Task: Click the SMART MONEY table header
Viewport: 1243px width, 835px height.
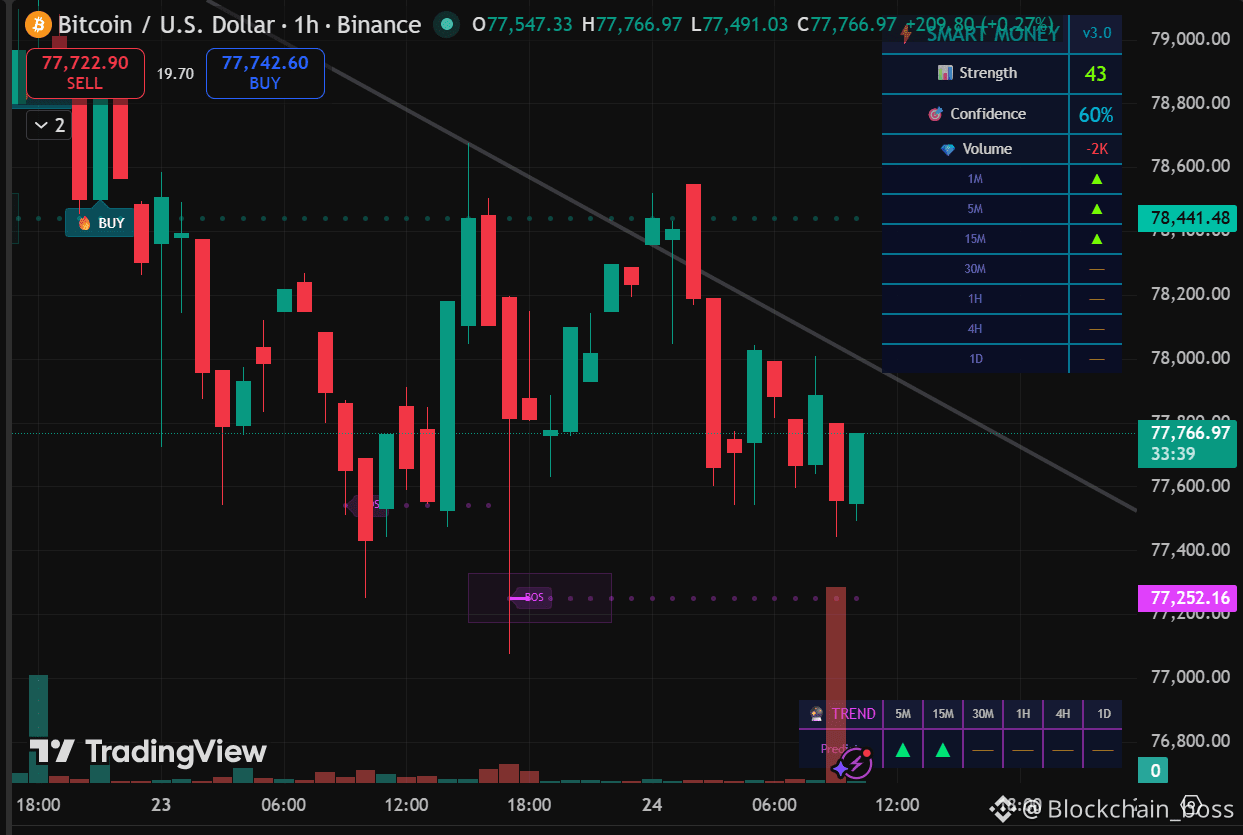Action: point(993,34)
